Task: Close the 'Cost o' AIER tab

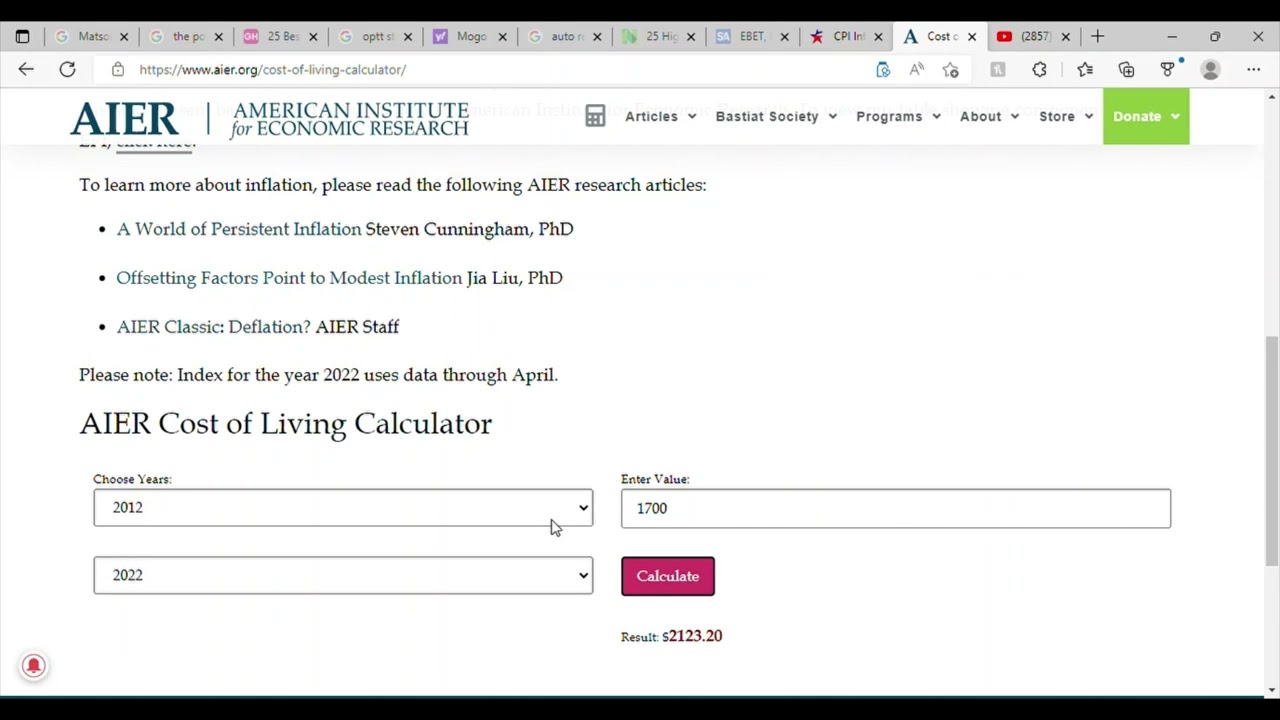Action: click(972, 37)
